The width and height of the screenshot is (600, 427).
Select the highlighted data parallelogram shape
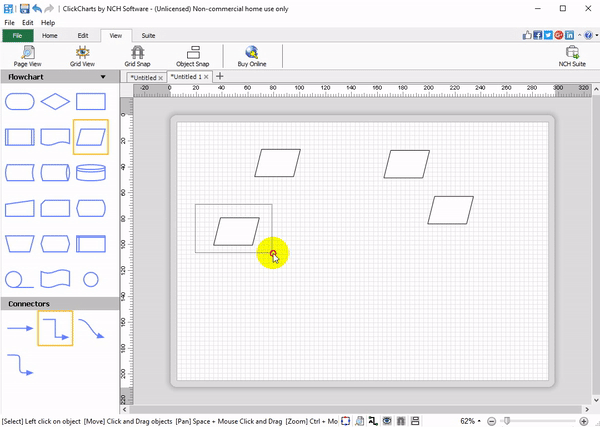[91, 137]
